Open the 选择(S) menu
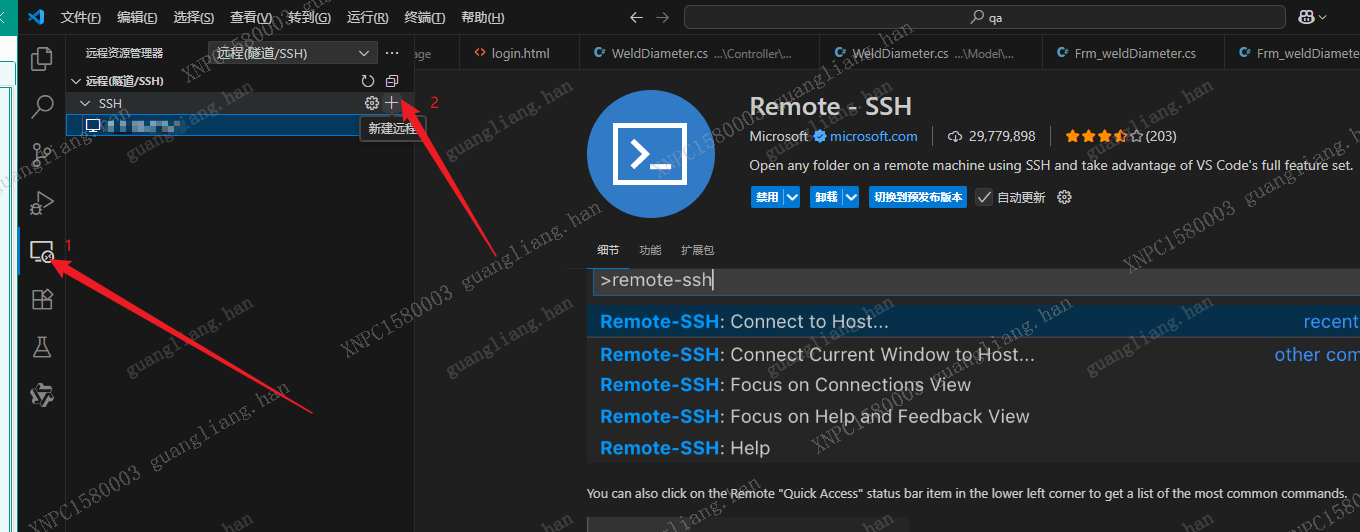This screenshot has width=1360, height=532. [194, 17]
